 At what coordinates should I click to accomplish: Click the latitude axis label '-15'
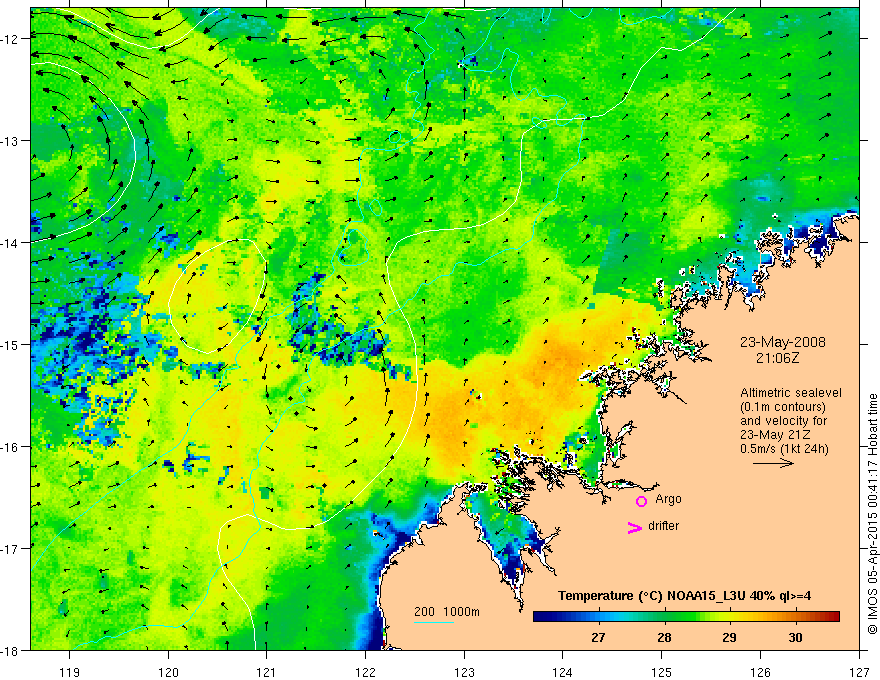[11, 344]
